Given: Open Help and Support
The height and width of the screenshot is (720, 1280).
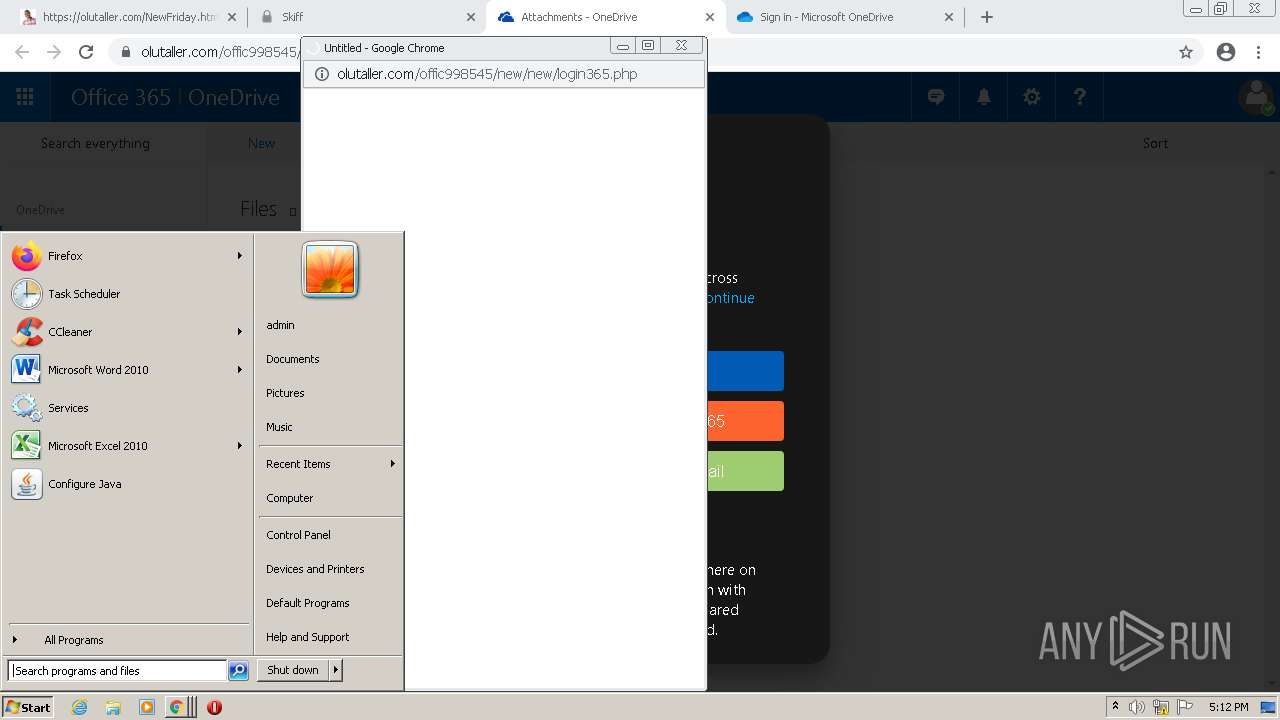Looking at the screenshot, I should (x=307, y=637).
